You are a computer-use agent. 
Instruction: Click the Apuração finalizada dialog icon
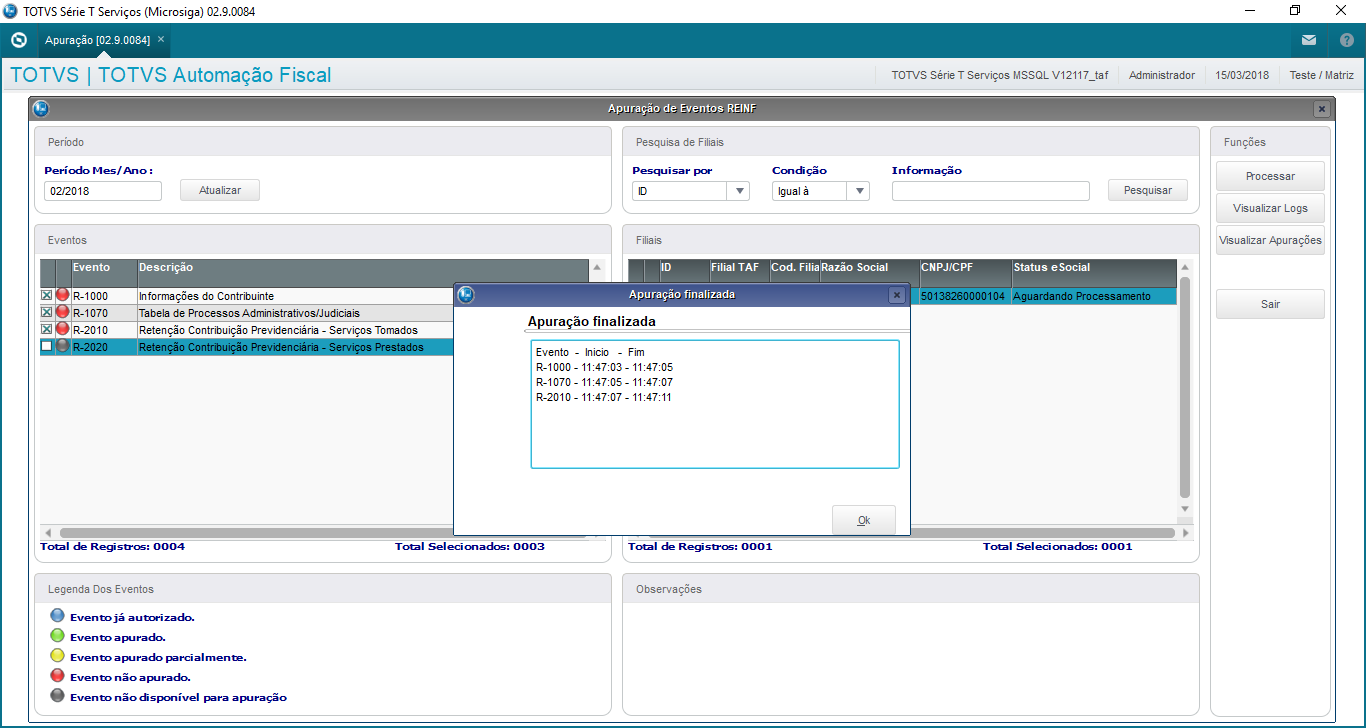coord(465,294)
